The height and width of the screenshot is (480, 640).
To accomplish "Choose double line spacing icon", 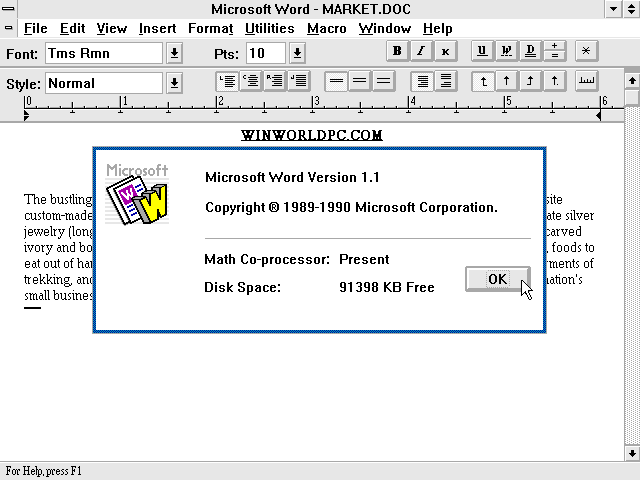I will coord(384,81).
